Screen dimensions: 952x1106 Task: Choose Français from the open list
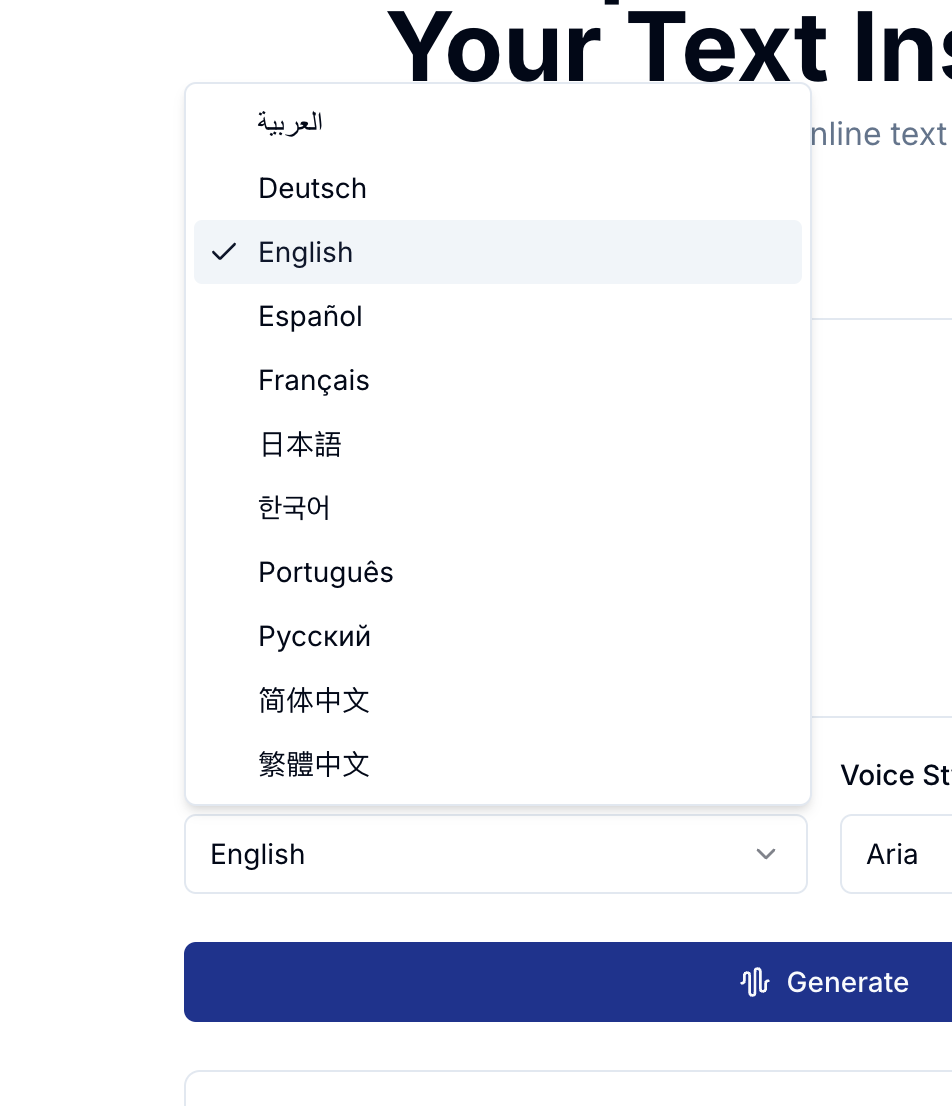point(314,380)
